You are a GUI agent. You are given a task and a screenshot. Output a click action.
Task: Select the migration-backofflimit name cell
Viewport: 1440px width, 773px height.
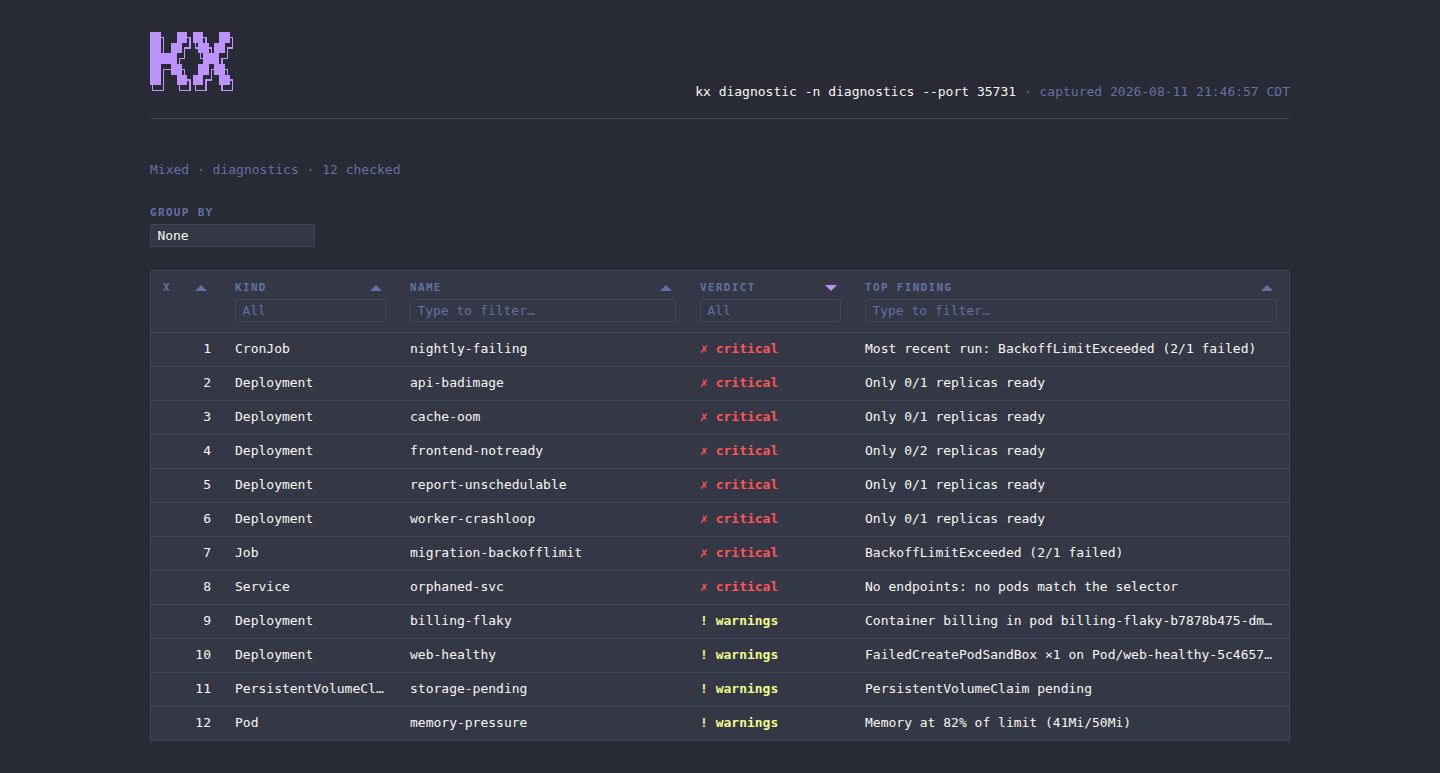tap(496, 553)
